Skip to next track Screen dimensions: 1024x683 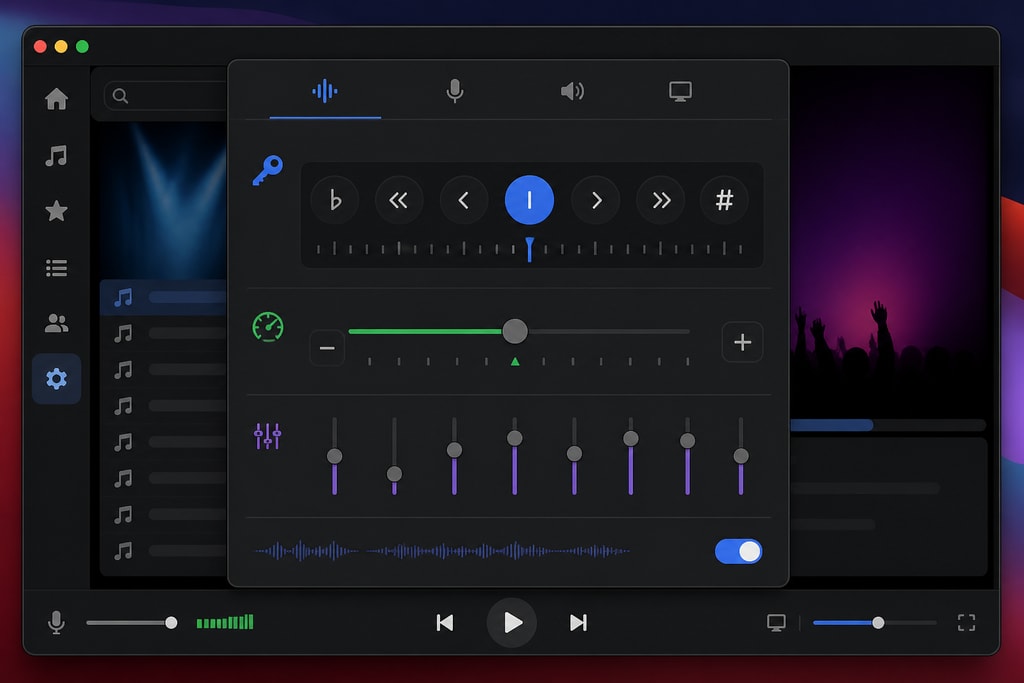[578, 623]
